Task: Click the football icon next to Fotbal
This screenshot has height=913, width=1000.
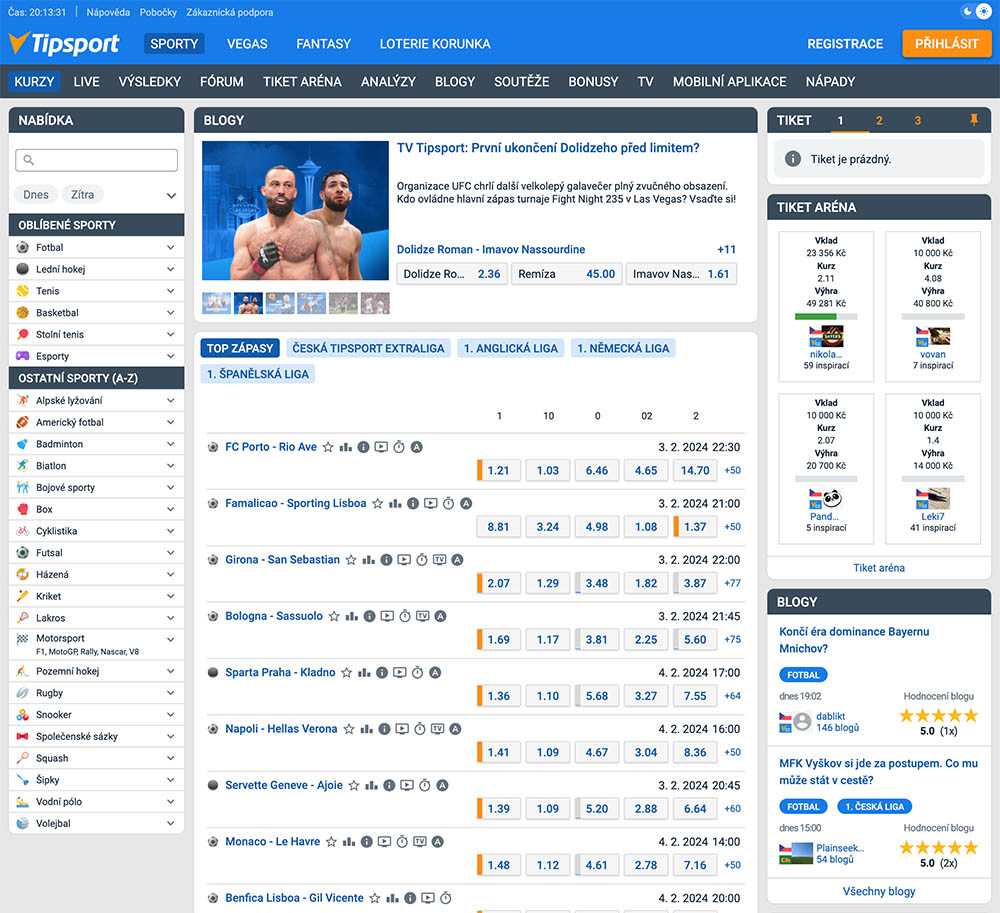Action: click(22, 247)
